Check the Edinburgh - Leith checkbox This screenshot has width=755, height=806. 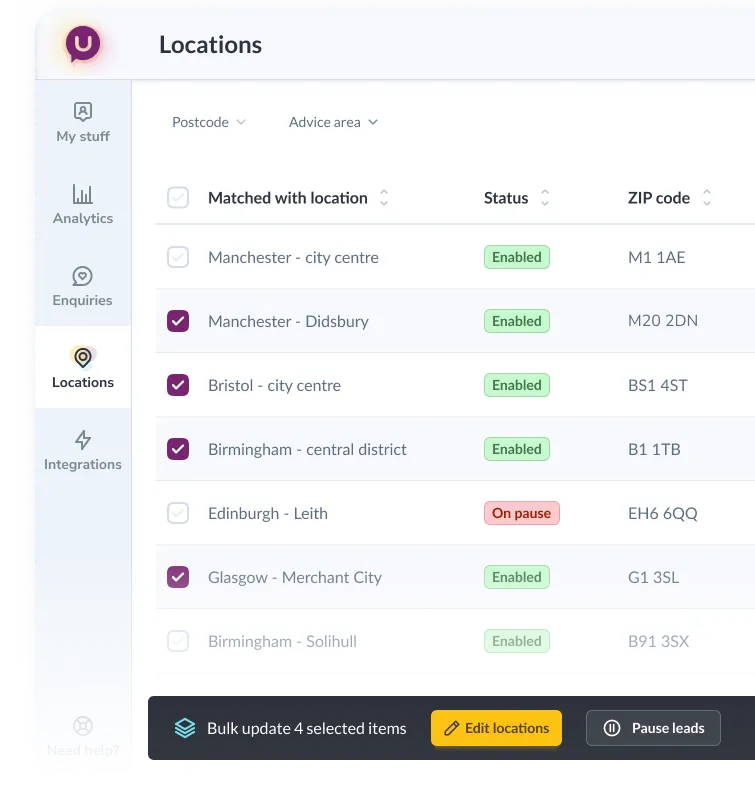click(x=178, y=513)
